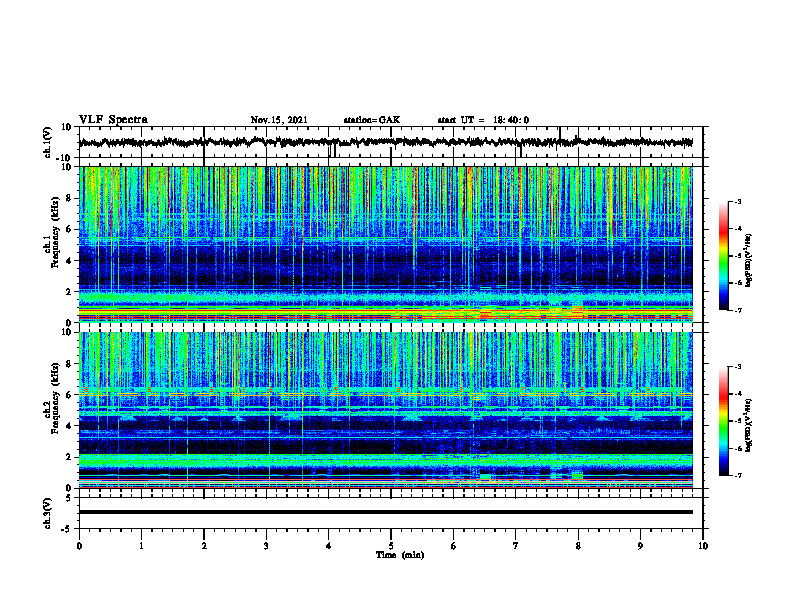This screenshot has height=612, width=792.
Task: Click the ch.1 spectrogram plot area
Action: (386, 244)
